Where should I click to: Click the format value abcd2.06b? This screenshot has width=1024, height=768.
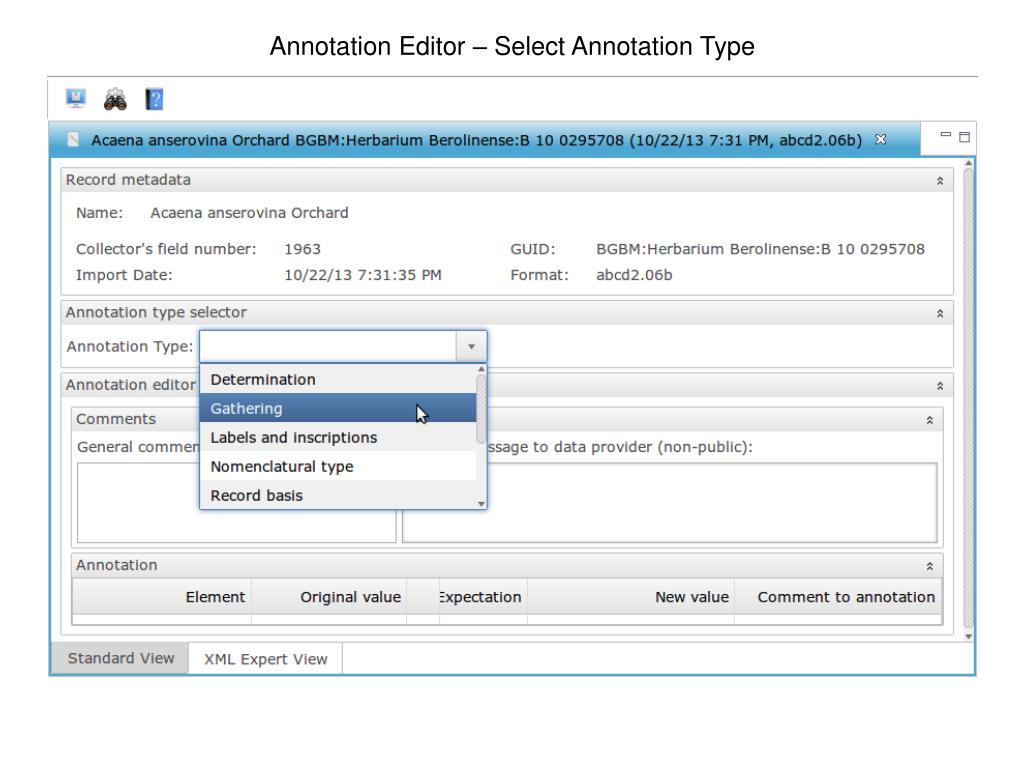(633, 275)
